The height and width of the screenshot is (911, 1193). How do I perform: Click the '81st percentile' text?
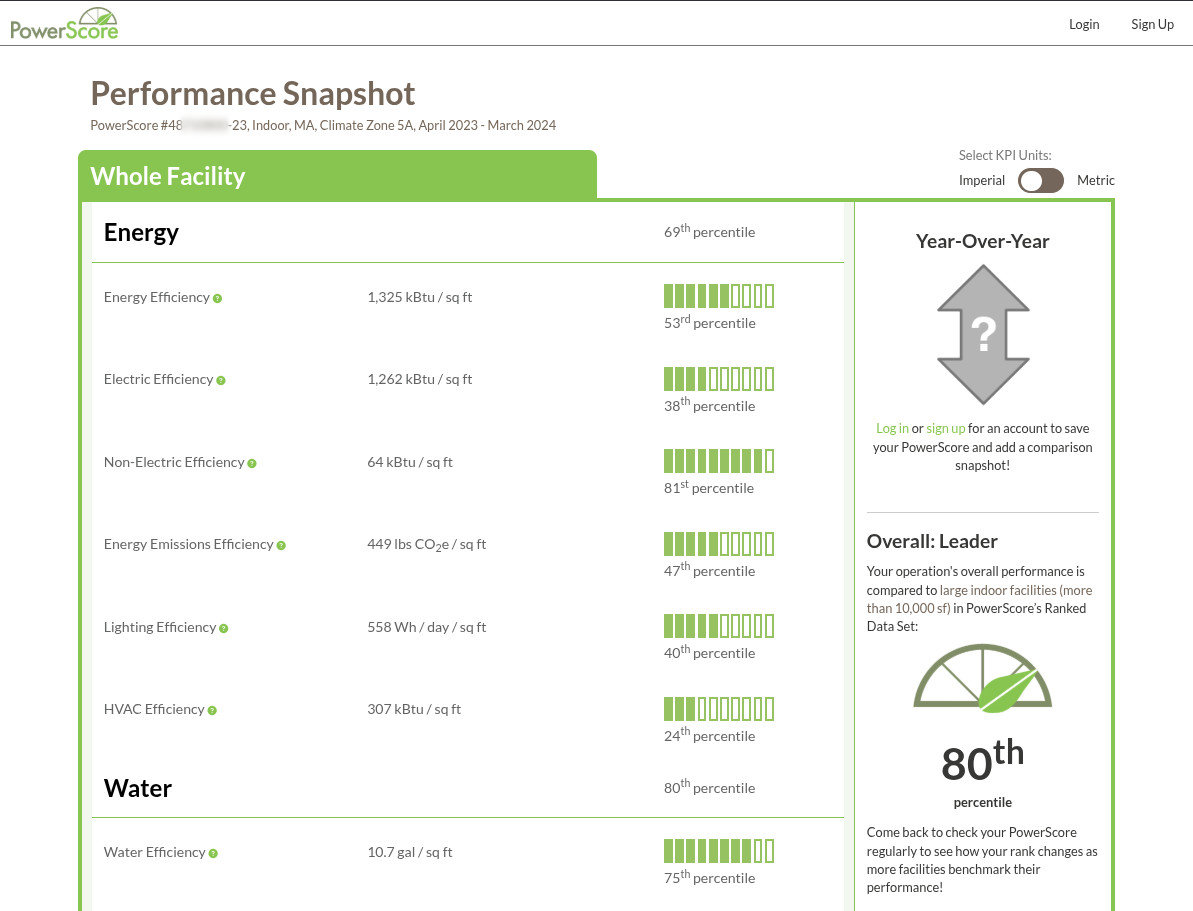tap(708, 487)
